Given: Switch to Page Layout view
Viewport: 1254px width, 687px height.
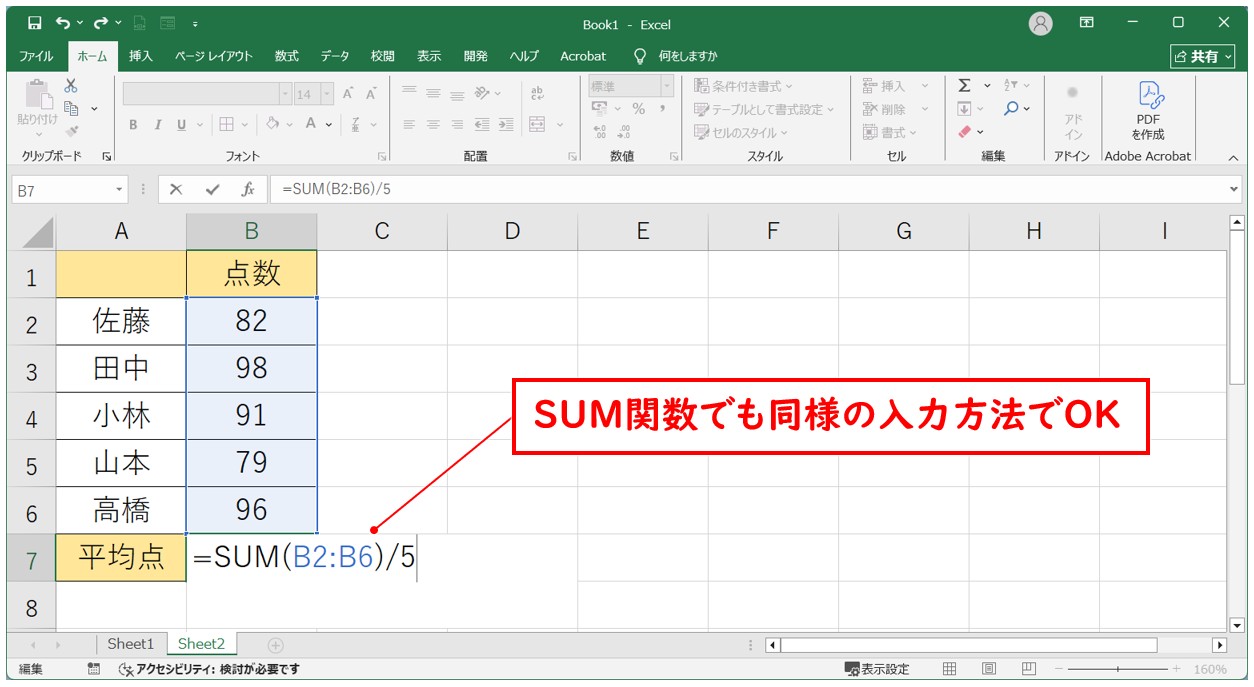Looking at the screenshot, I should click(x=989, y=669).
